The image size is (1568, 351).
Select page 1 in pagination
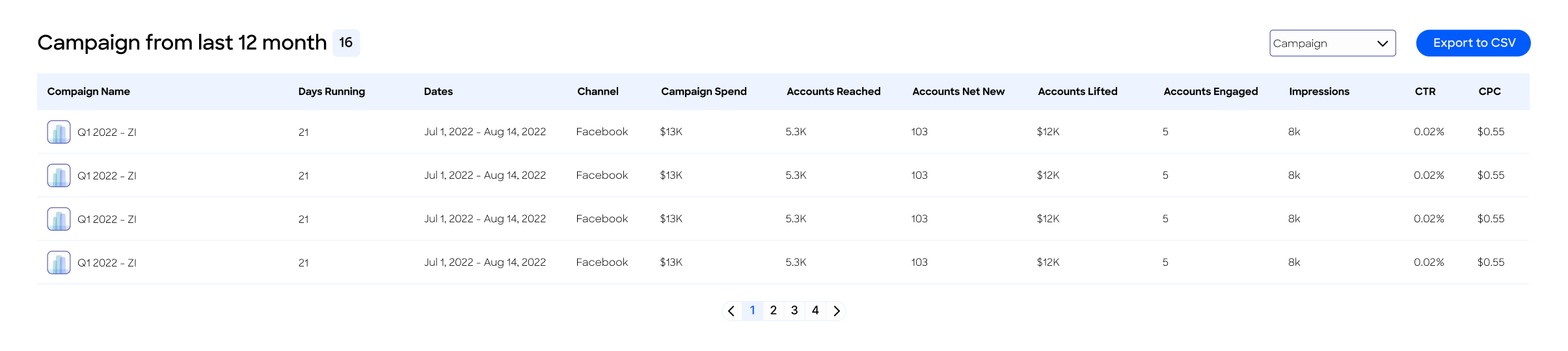coord(752,311)
